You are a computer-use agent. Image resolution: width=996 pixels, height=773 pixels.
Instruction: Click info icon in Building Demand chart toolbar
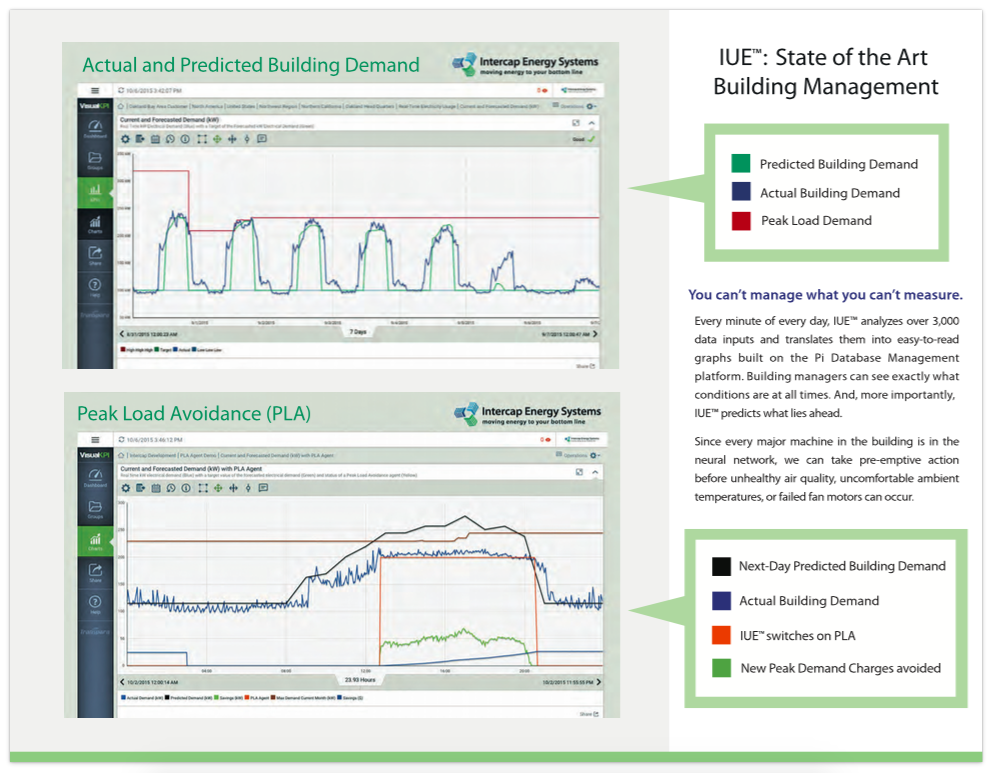point(185,139)
